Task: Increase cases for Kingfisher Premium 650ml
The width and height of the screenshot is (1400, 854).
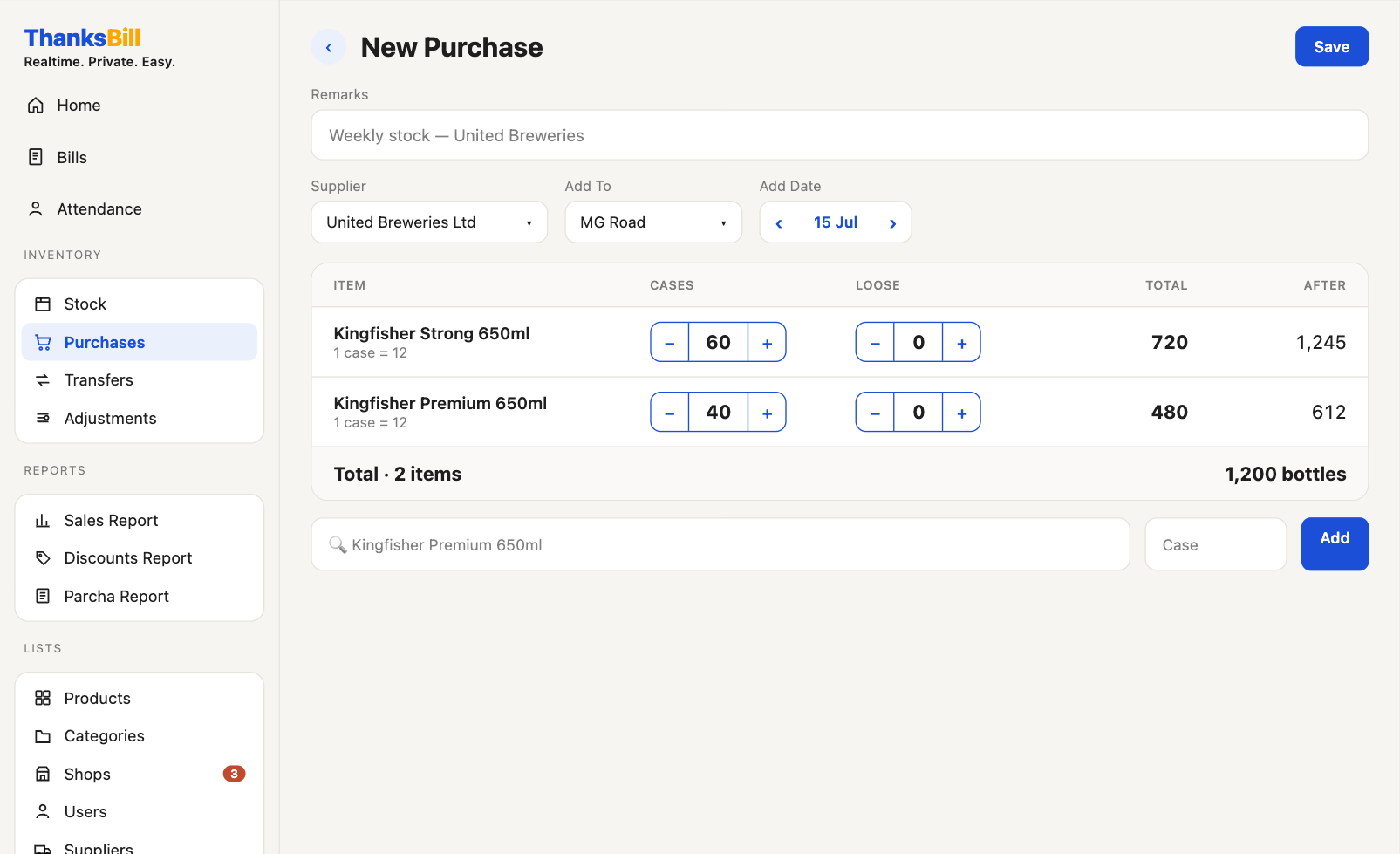Action: point(767,413)
